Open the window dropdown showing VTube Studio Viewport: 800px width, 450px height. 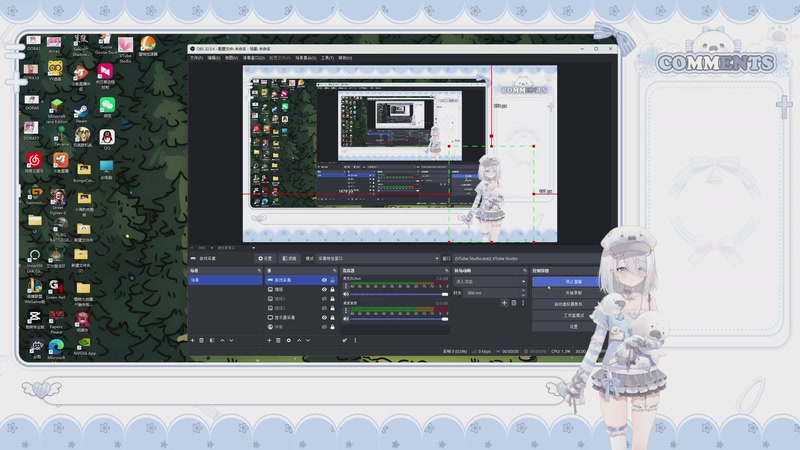(528, 259)
